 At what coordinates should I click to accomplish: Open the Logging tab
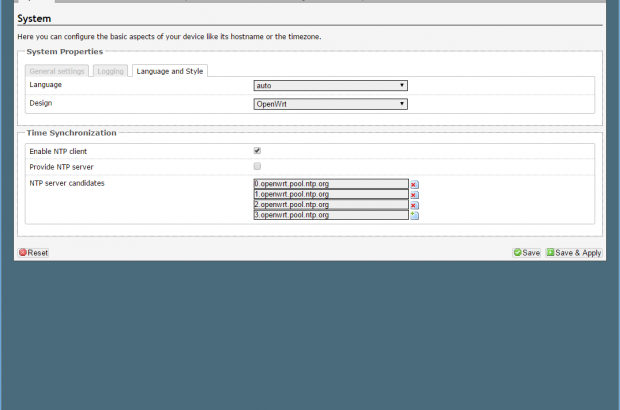click(110, 71)
